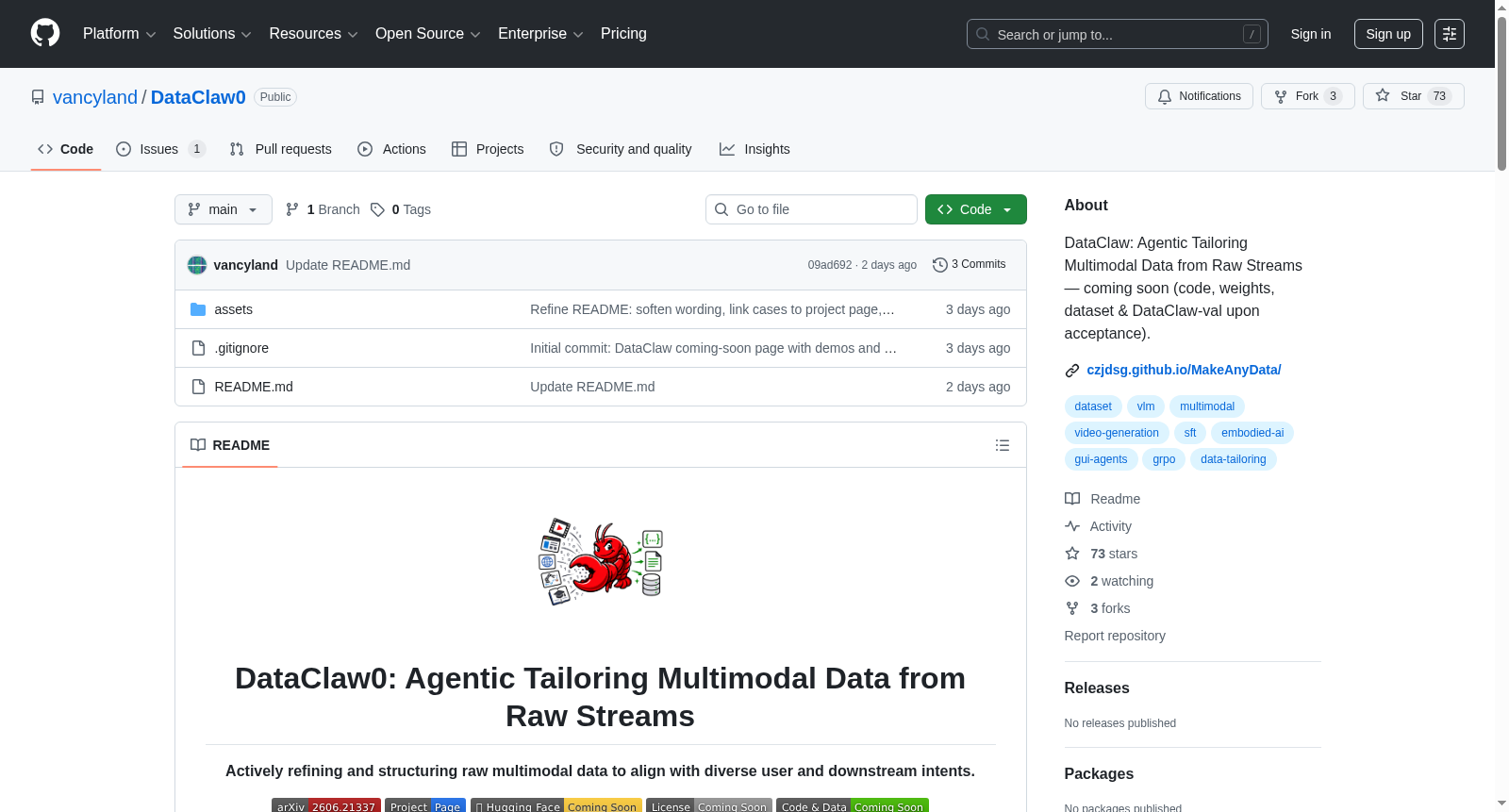The width and height of the screenshot is (1509, 812).
Task: Click the vancyland avatar in commit row
Action: coord(197,265)
